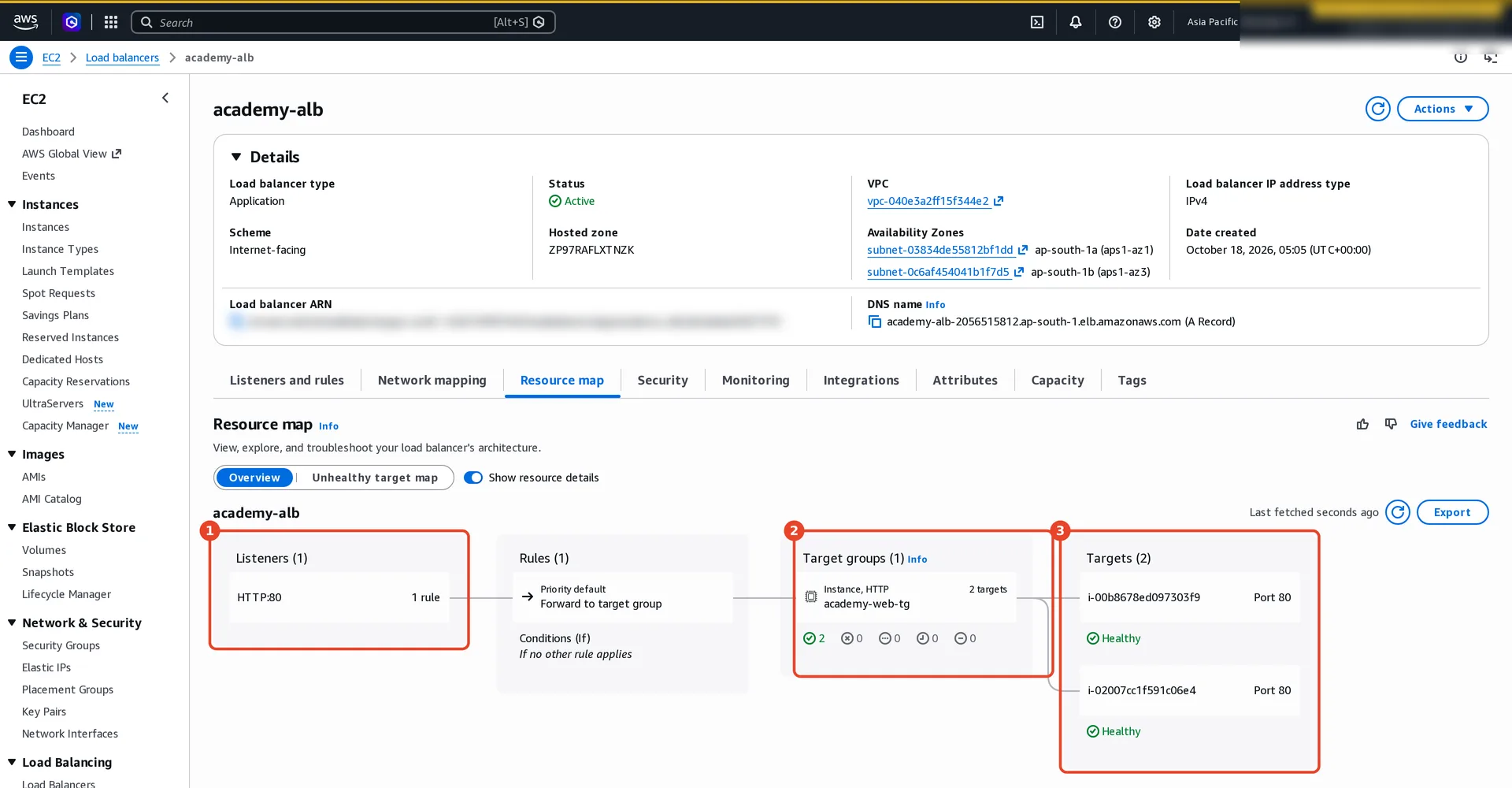This screenshot has width=1512, height=788.
Task: Toggle the hamburger navigation menu
Action: (21, 58)
